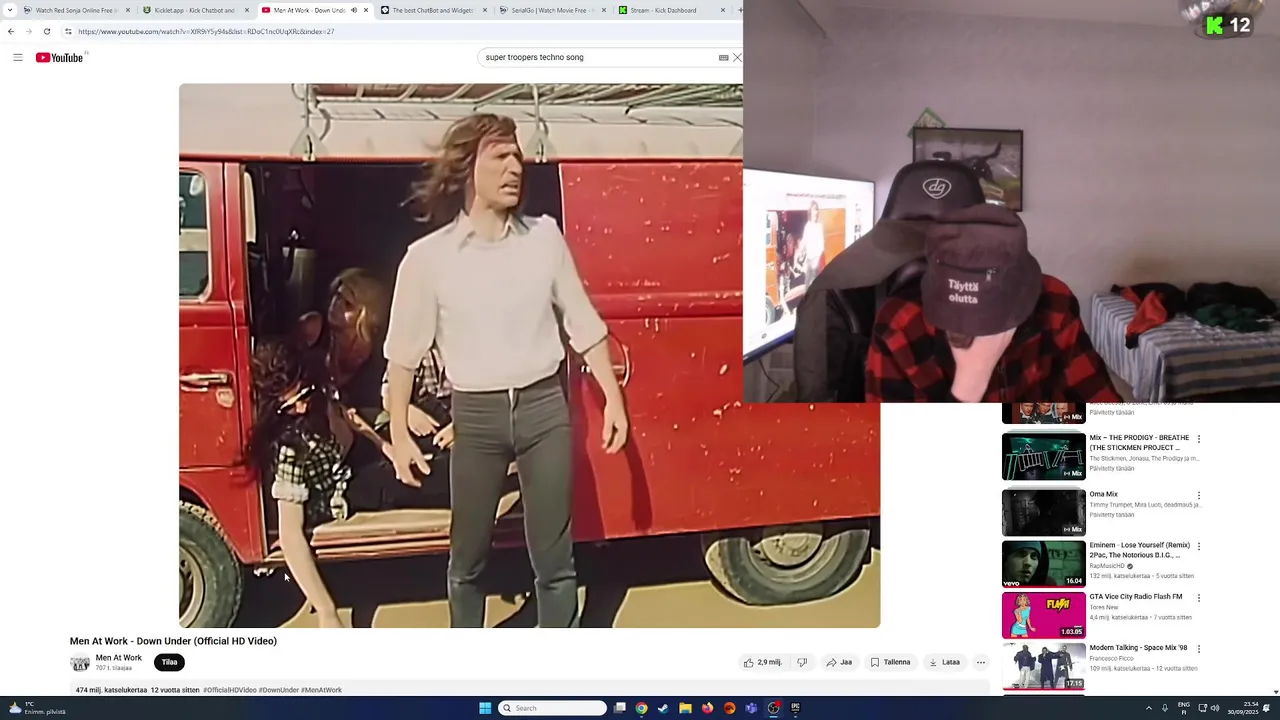Screen dimensions: 1280x720
Task: Open Steam from the taskbar
Action: click(x=663, y=708)
